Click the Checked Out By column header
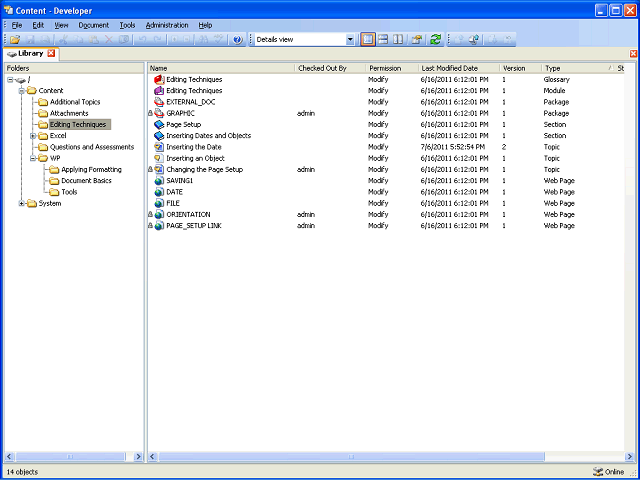 (x=330, y=68)
